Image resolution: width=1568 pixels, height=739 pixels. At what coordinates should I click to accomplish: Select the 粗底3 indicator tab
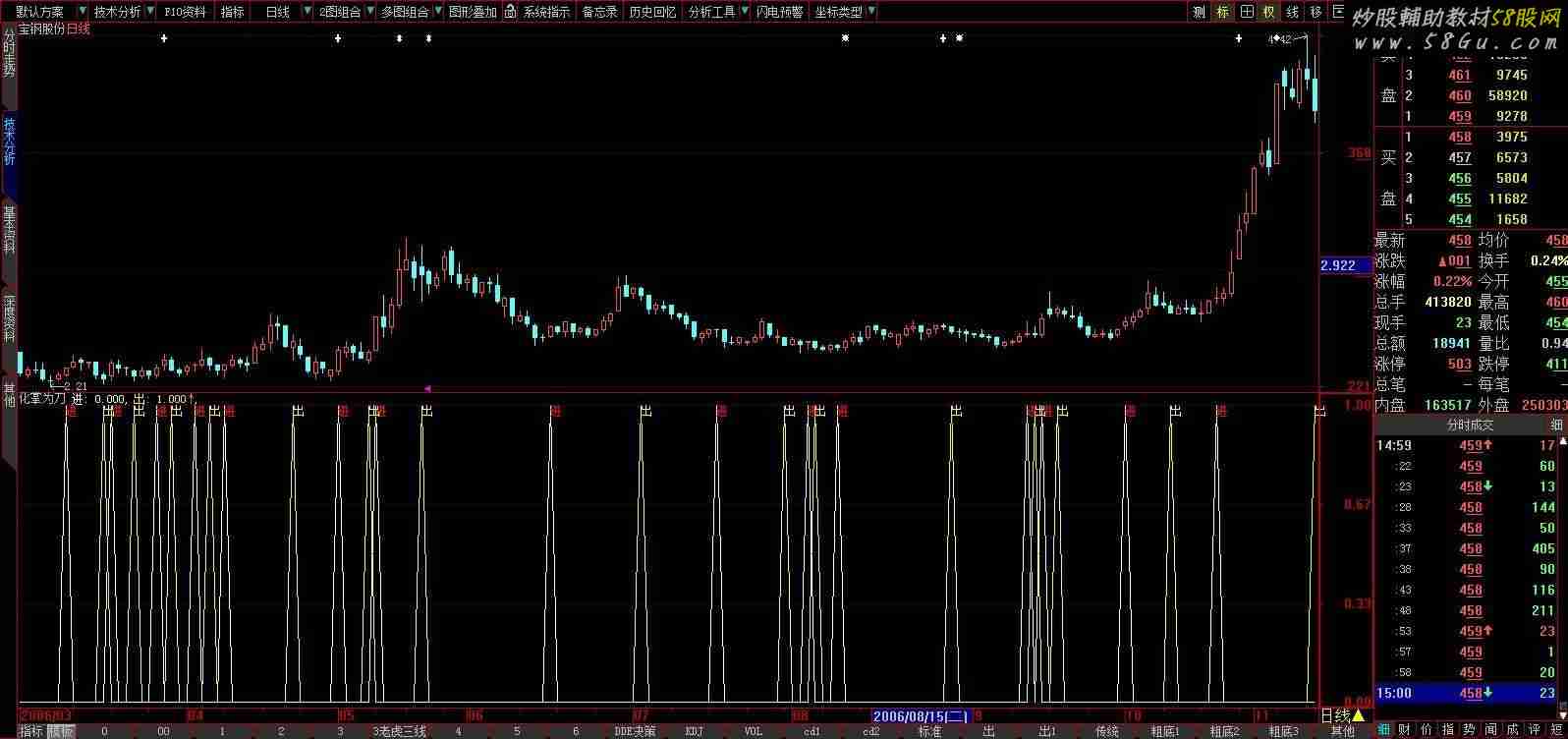pos(1283,731)
